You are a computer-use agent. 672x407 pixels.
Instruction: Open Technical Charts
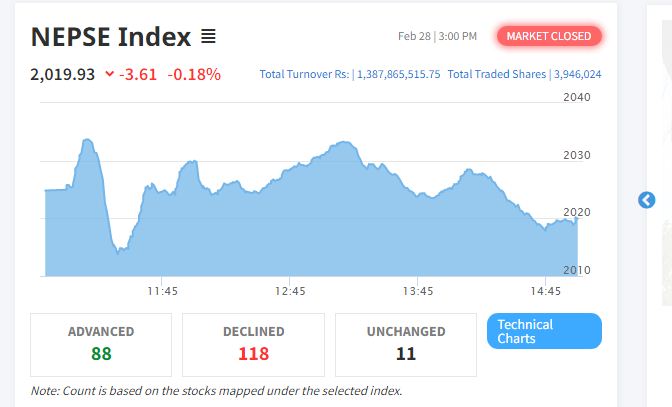[544, 331]
